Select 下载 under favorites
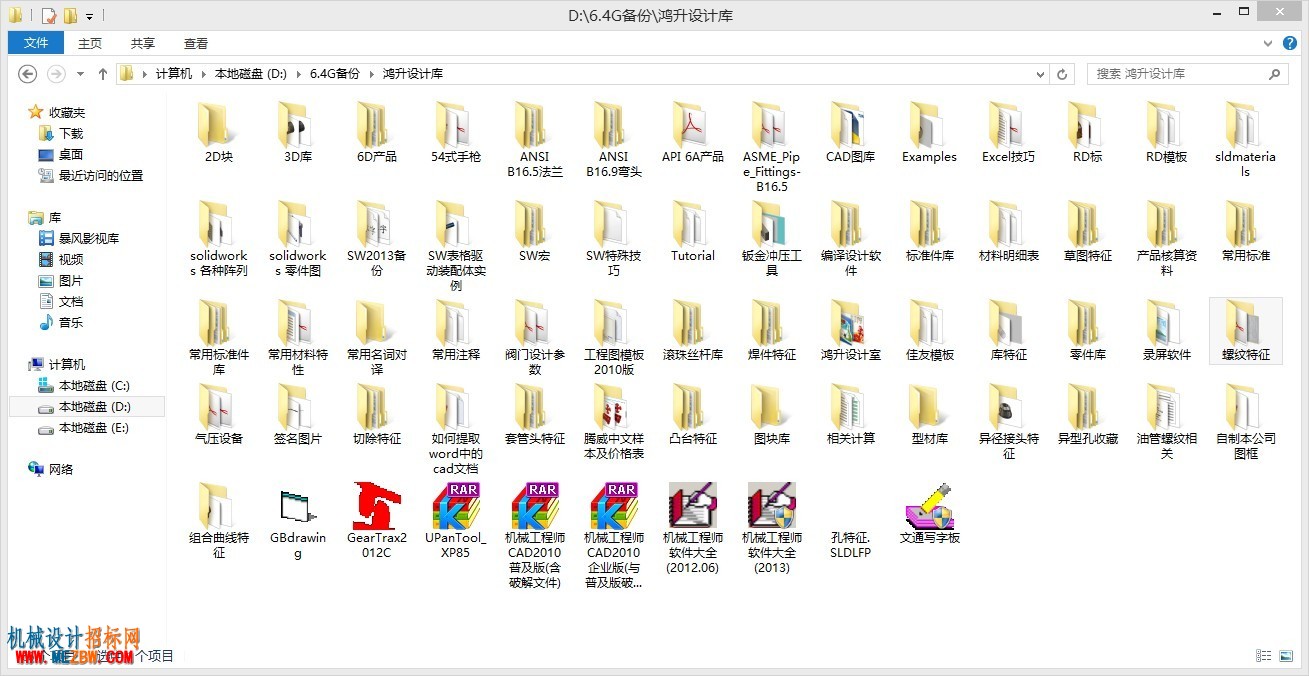 point(70,133)
